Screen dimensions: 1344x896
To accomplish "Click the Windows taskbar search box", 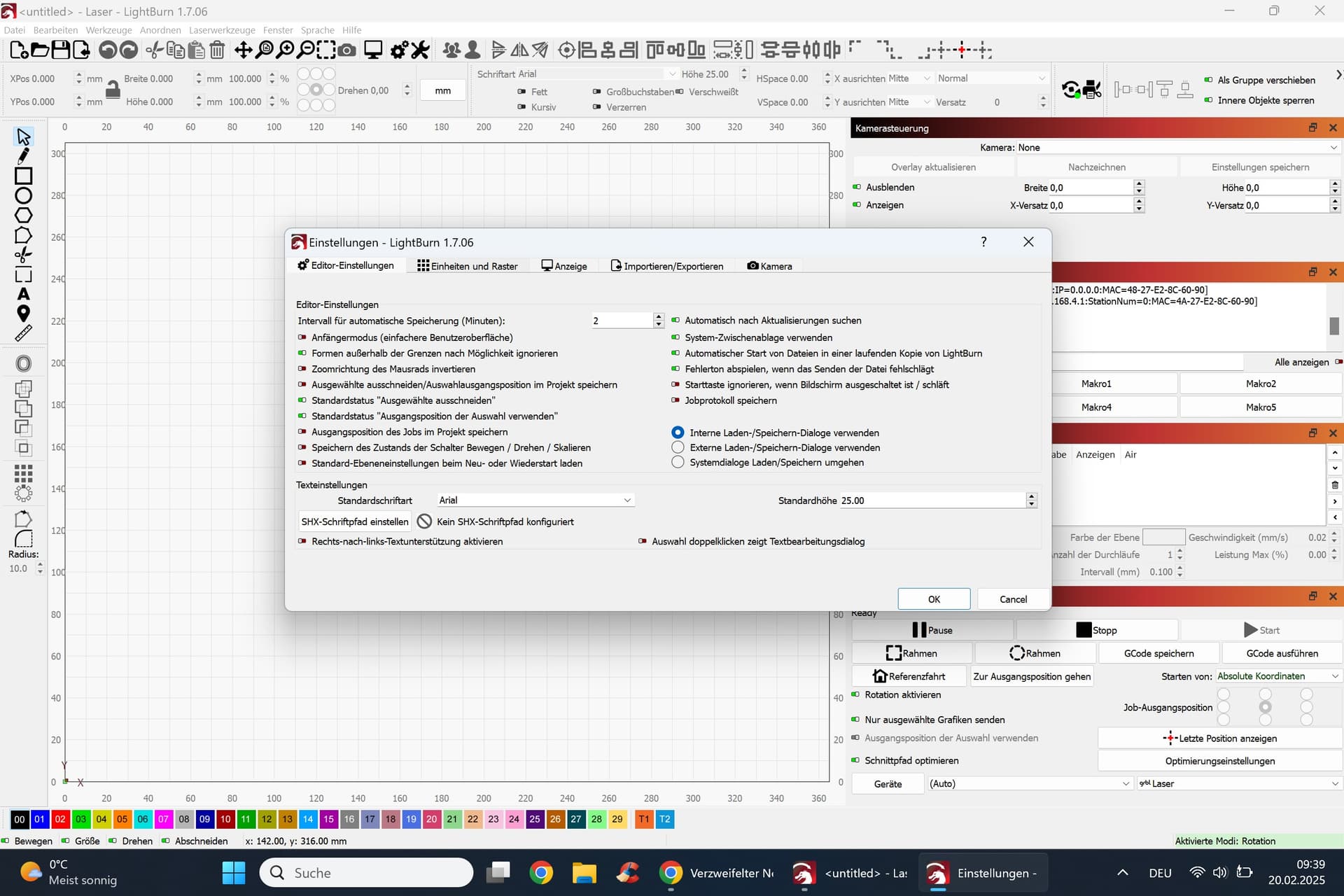I will tap(366, 873).
